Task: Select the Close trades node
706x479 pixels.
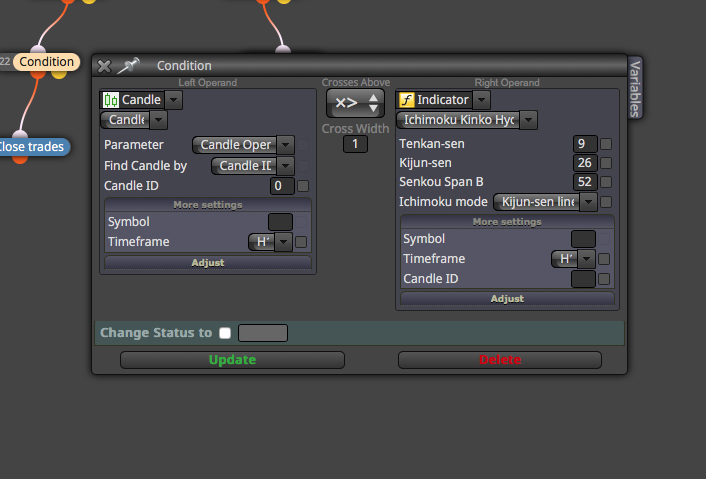Action: point(31,147)
